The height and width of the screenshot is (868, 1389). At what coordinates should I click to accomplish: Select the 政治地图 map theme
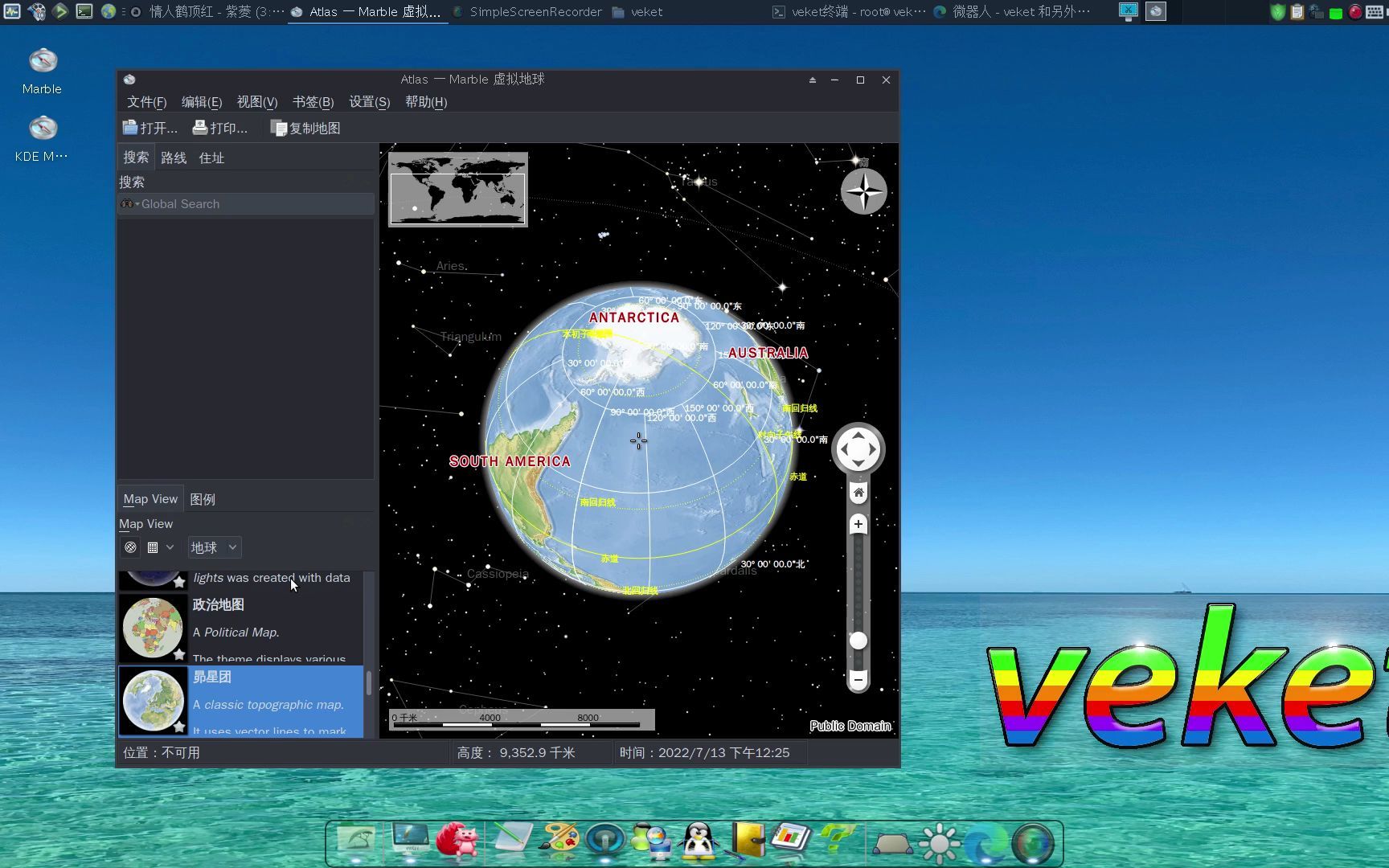click(241, 628)
